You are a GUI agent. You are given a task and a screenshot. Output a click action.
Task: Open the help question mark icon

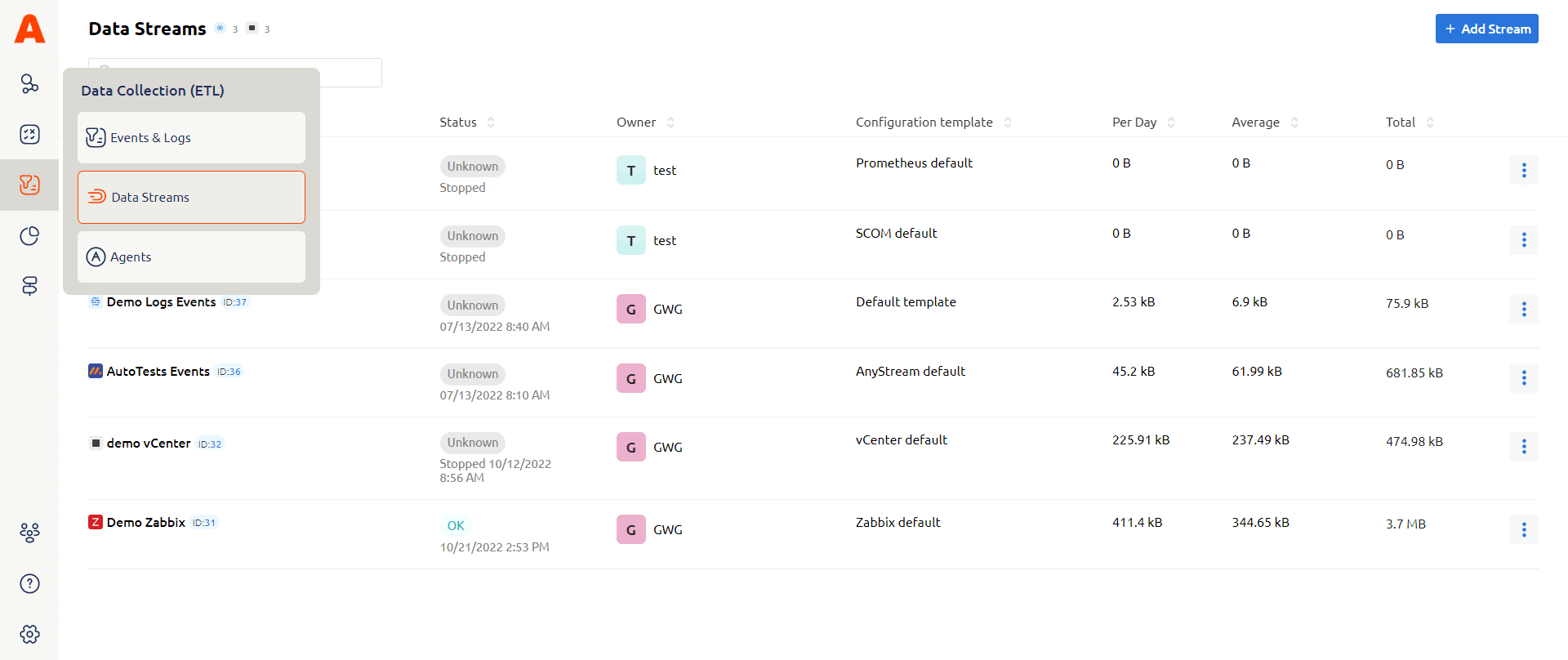coord(29,583)
